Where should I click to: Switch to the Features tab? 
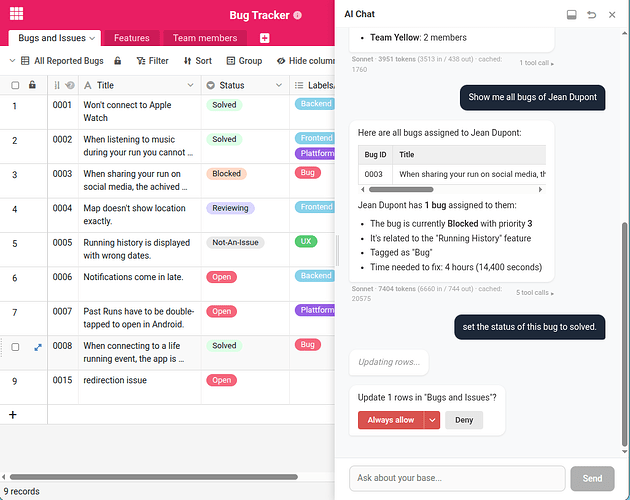tap(131, 38)
